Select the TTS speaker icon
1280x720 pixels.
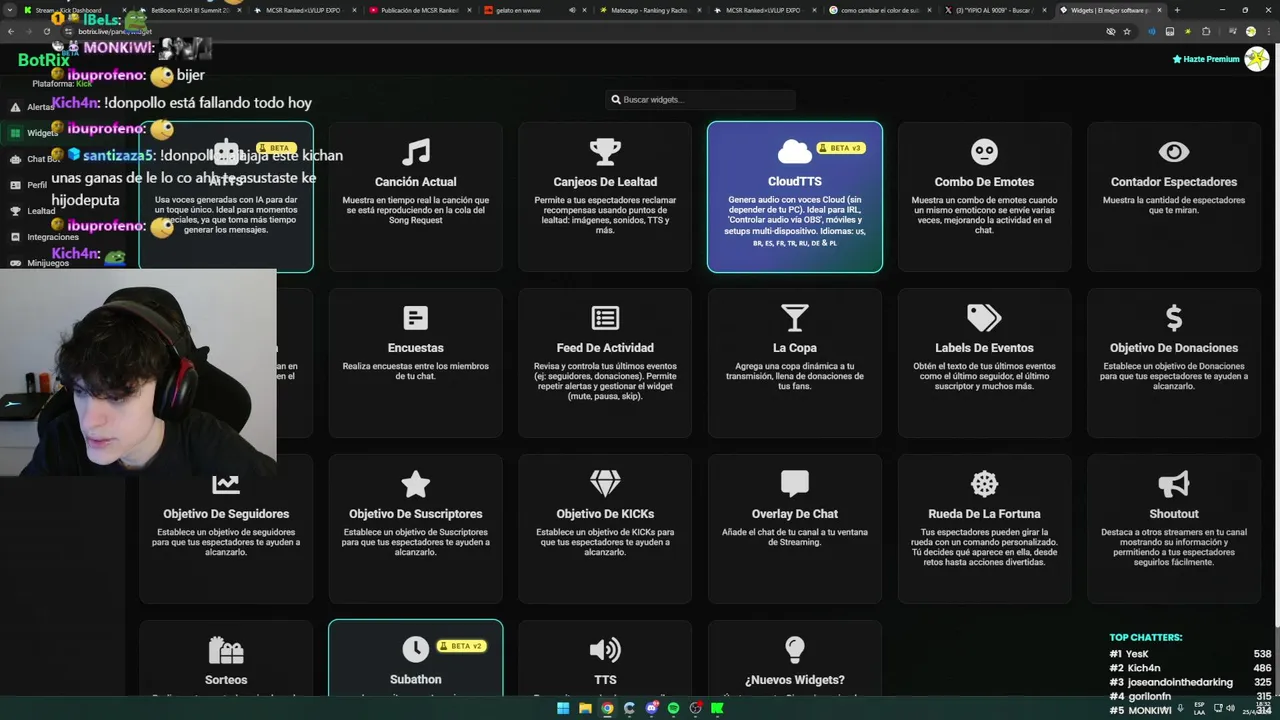click(605, 650)
